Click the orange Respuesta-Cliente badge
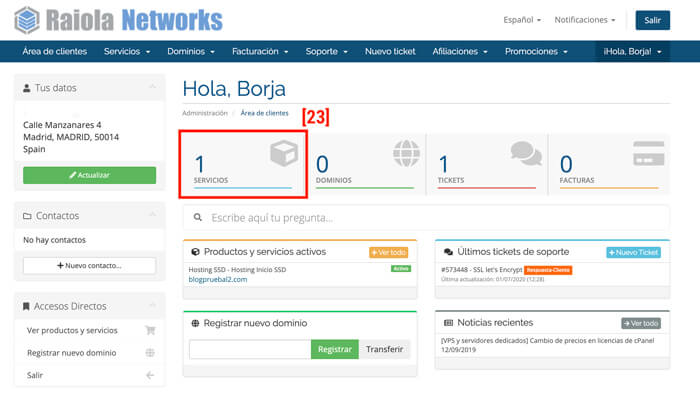 click(548, 270)
